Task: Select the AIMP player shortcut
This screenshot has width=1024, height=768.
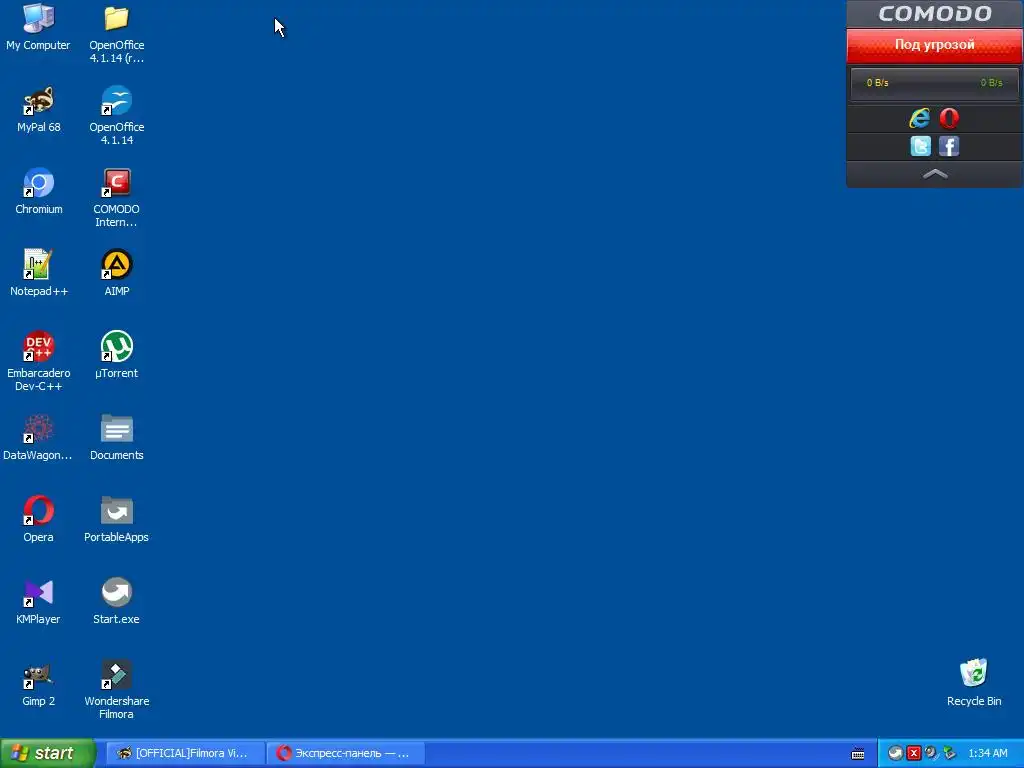Action: [x=116, y=273]
